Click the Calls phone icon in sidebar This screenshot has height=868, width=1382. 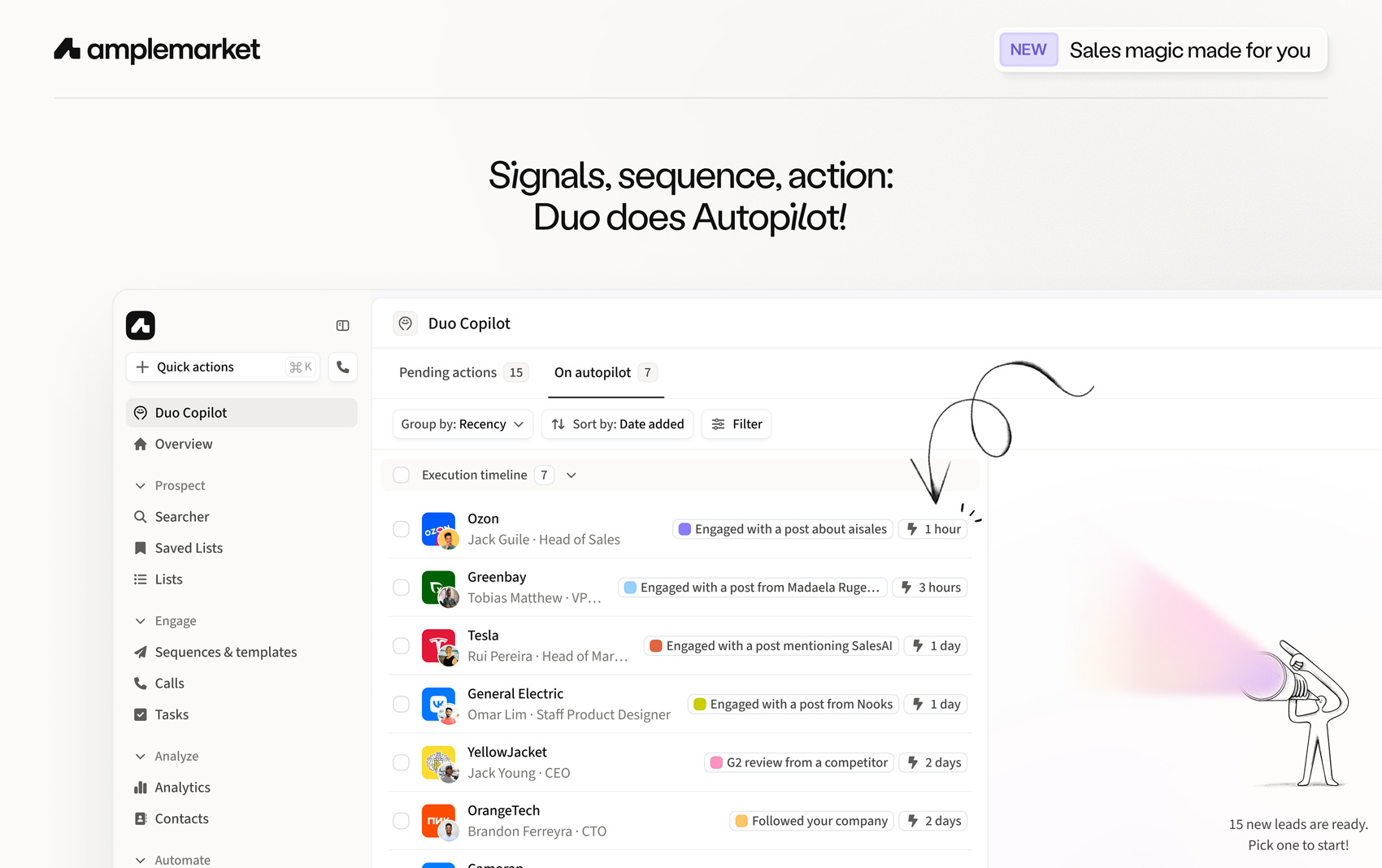click(x=141, y=684)
